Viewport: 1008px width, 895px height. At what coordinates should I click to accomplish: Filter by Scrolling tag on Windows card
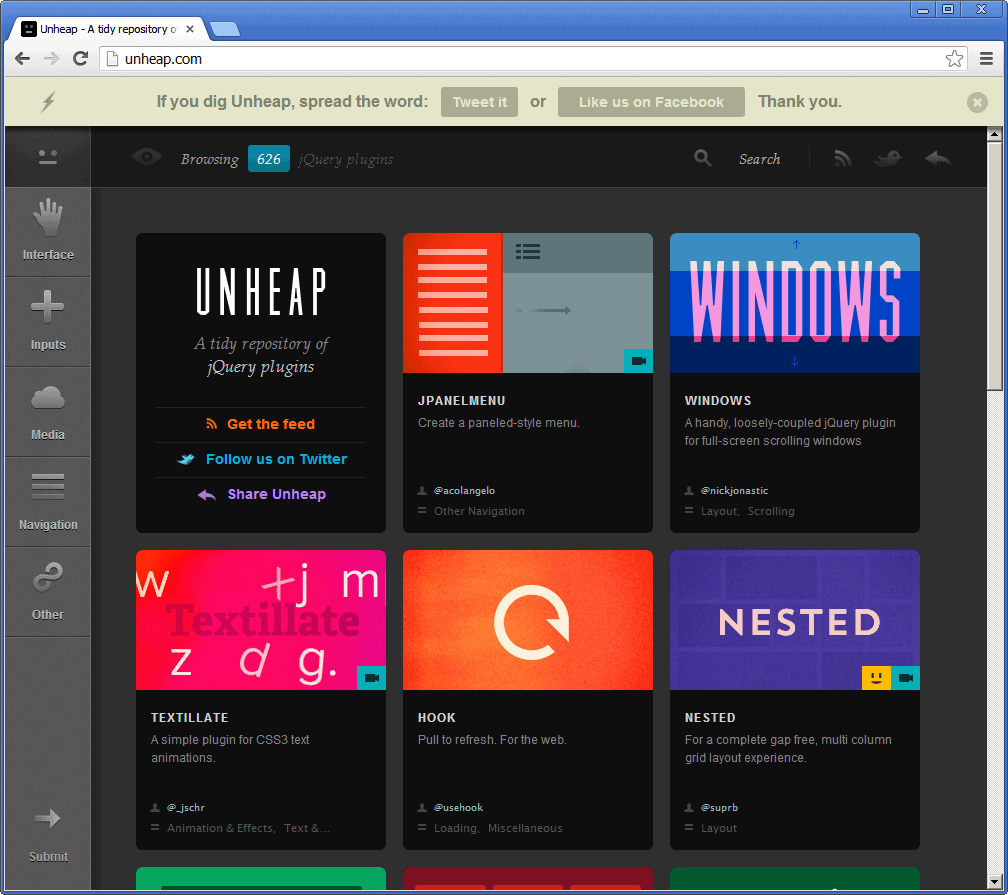[771, 511]
